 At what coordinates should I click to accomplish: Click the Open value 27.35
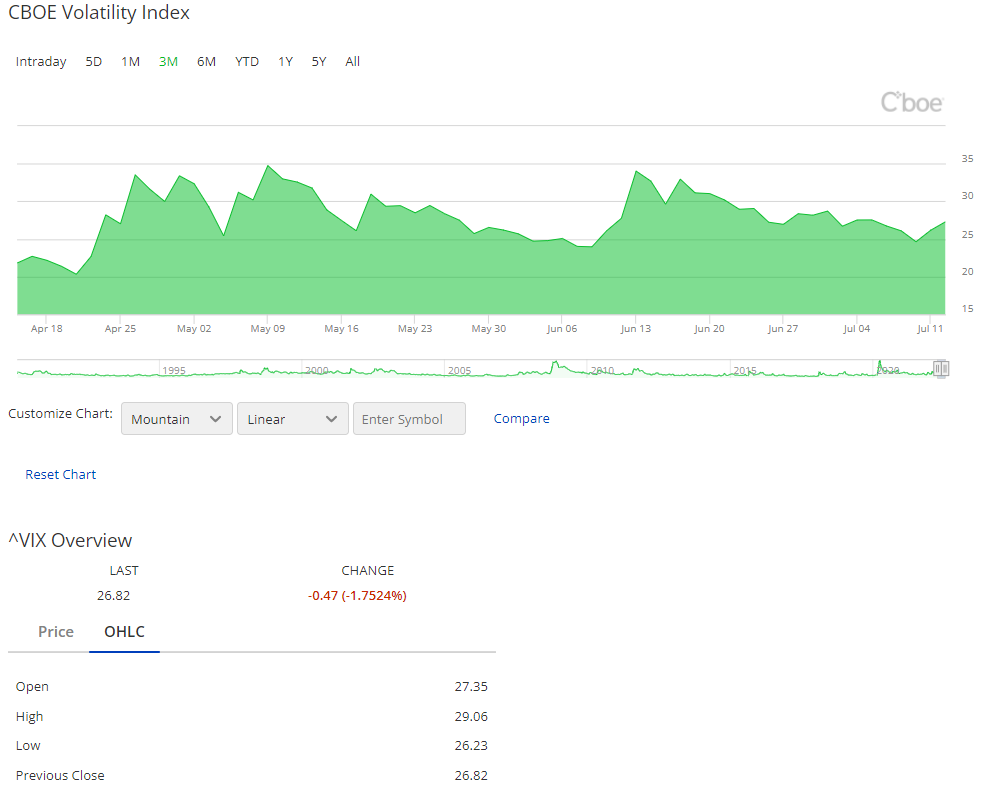(x=471, y=687)
